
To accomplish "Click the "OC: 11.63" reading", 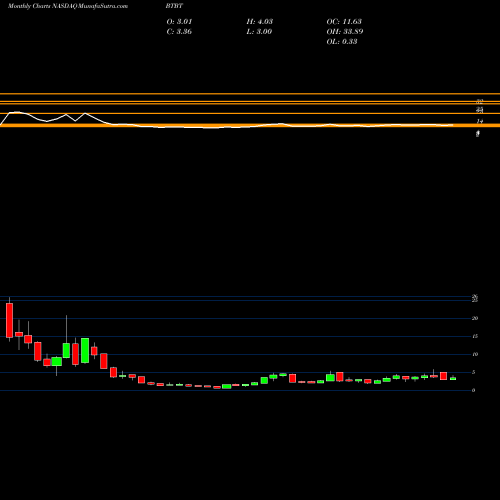I will click(x=344, y=22).
